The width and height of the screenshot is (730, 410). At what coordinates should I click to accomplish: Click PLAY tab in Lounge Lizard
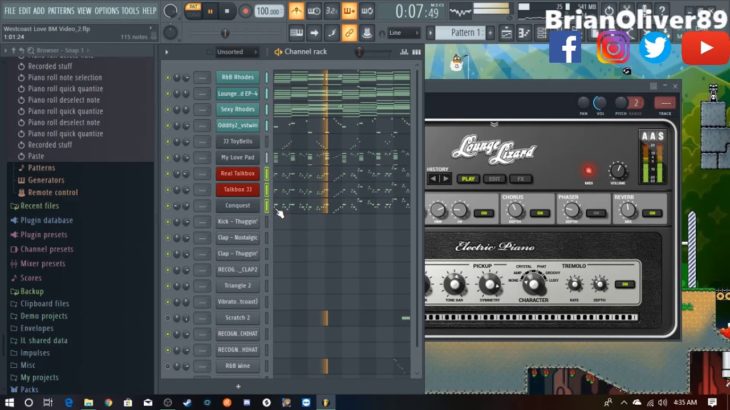click(x=468, y=179)
